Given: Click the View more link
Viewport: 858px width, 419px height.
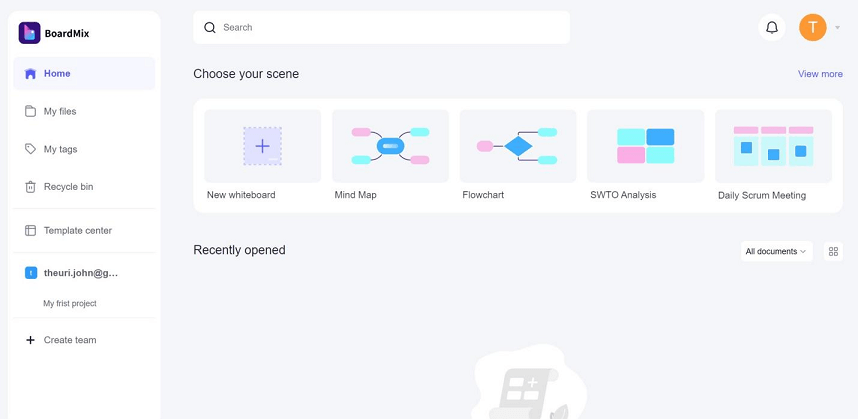Looking at the screenshot, I should [820, 74].
